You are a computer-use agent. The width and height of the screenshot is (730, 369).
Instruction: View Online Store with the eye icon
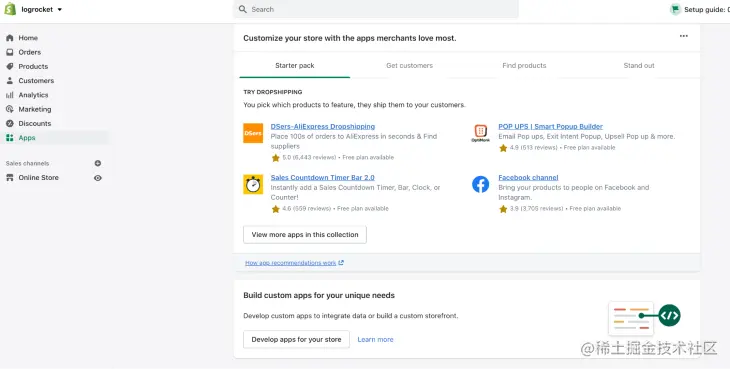(98, 178)
